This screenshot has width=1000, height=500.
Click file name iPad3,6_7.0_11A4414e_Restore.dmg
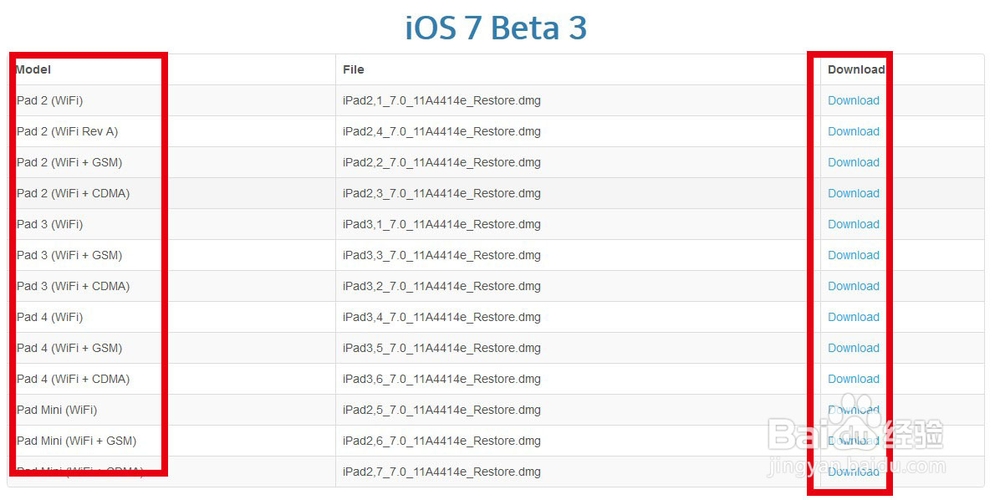[x=441, y=379]
